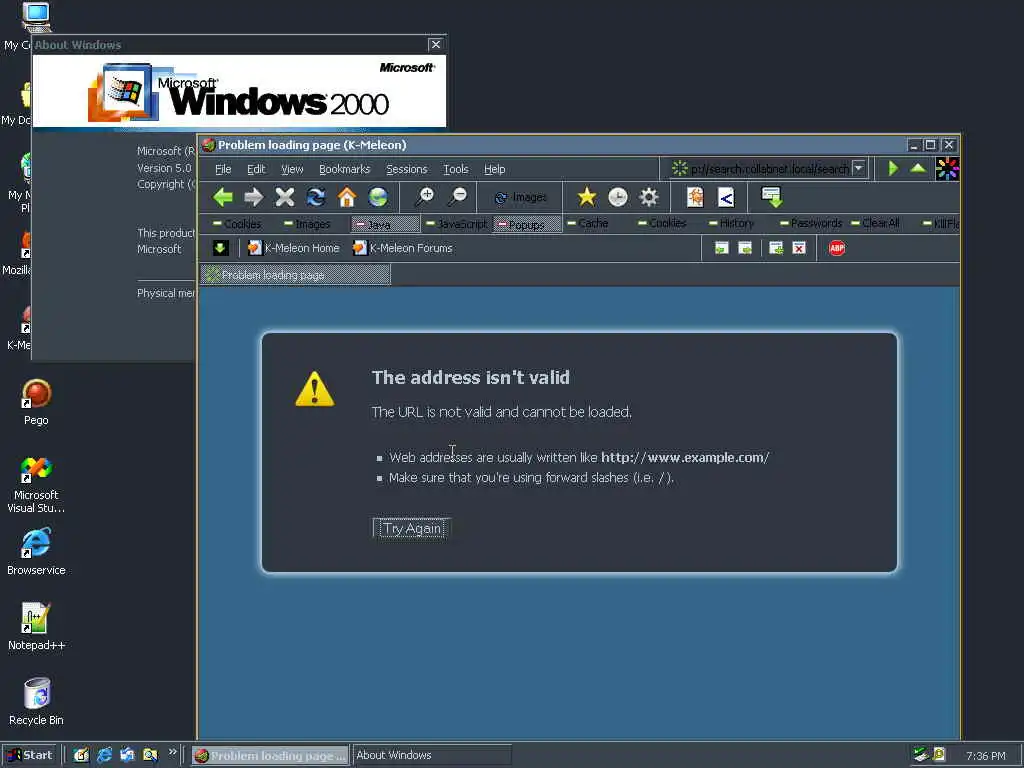Open the File menu
This screenshot has height=768, width=1024.
223,169
